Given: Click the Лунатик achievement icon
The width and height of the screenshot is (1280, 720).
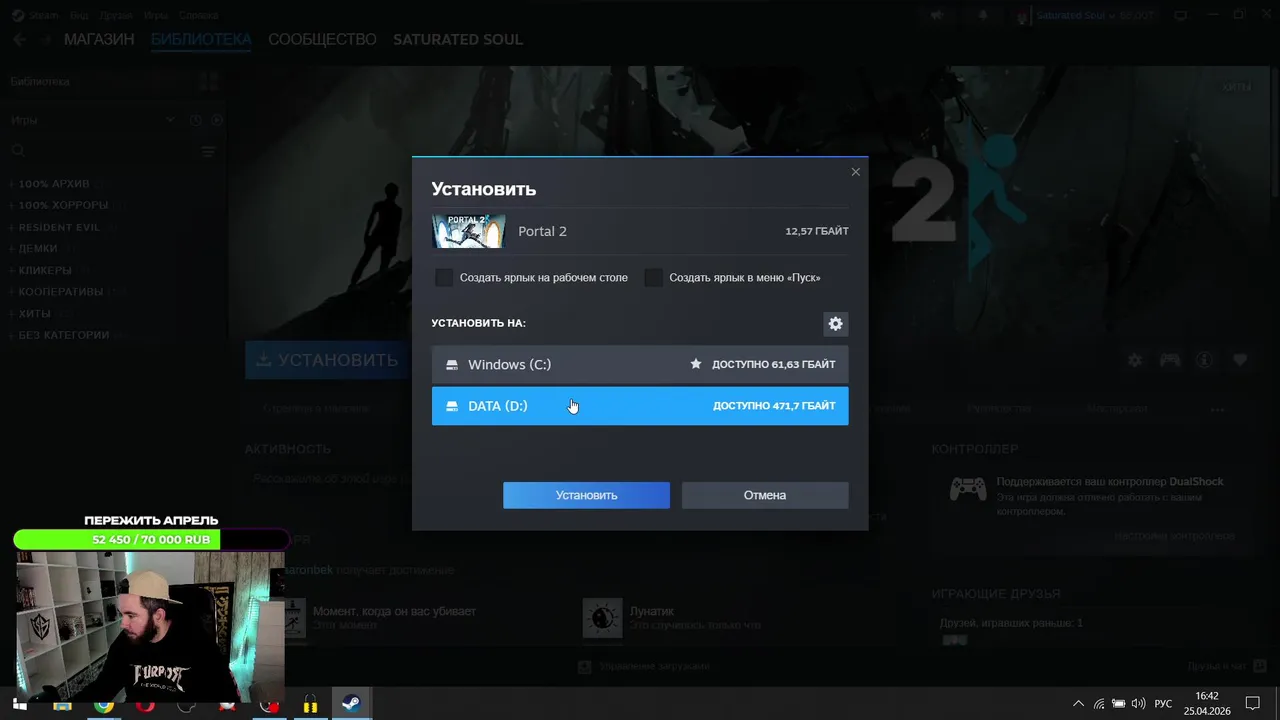Looking at the screenshot, I should [602, 618].
